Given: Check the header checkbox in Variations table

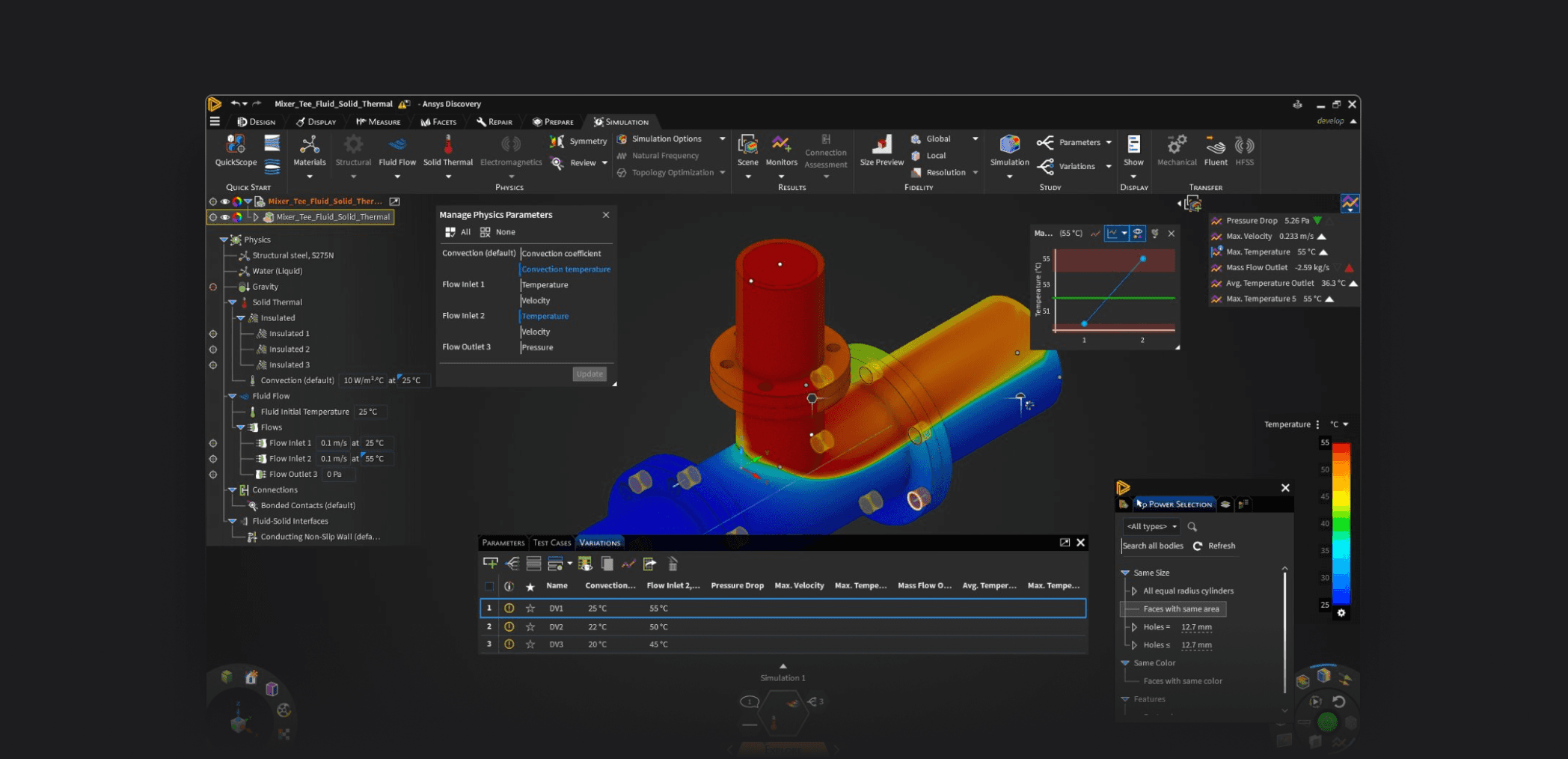Looking at the screenshot, I should point(489,586).
